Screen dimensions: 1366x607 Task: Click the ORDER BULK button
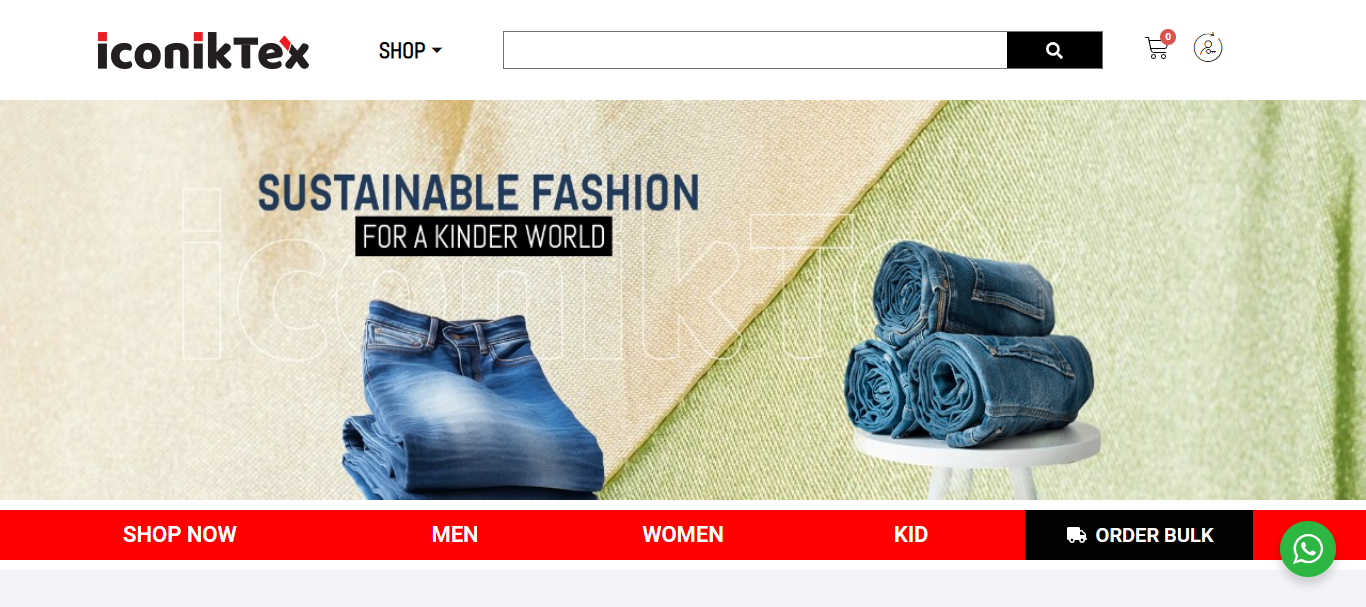tap(1139, 535)
